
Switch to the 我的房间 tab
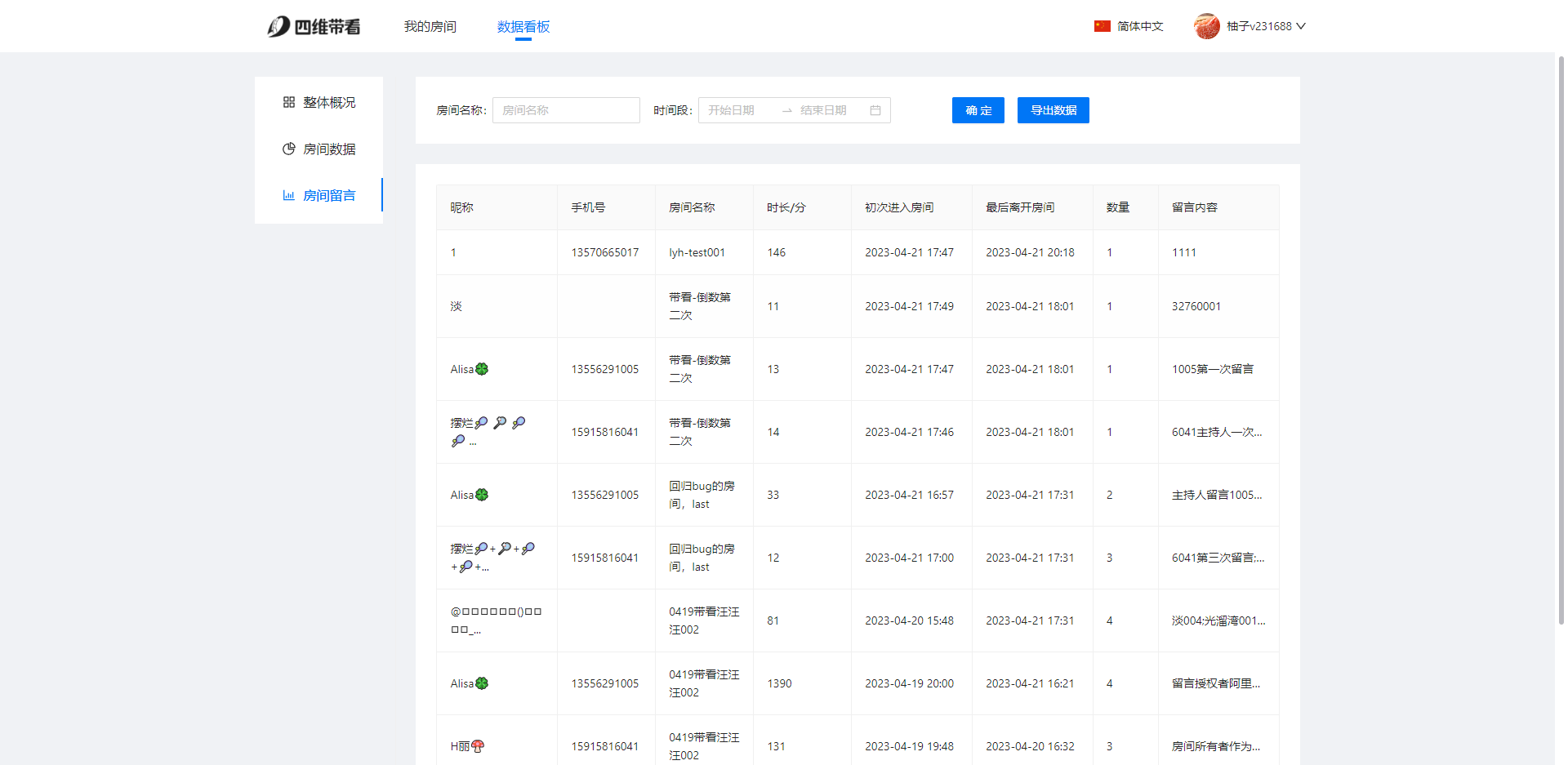point(430,27)
